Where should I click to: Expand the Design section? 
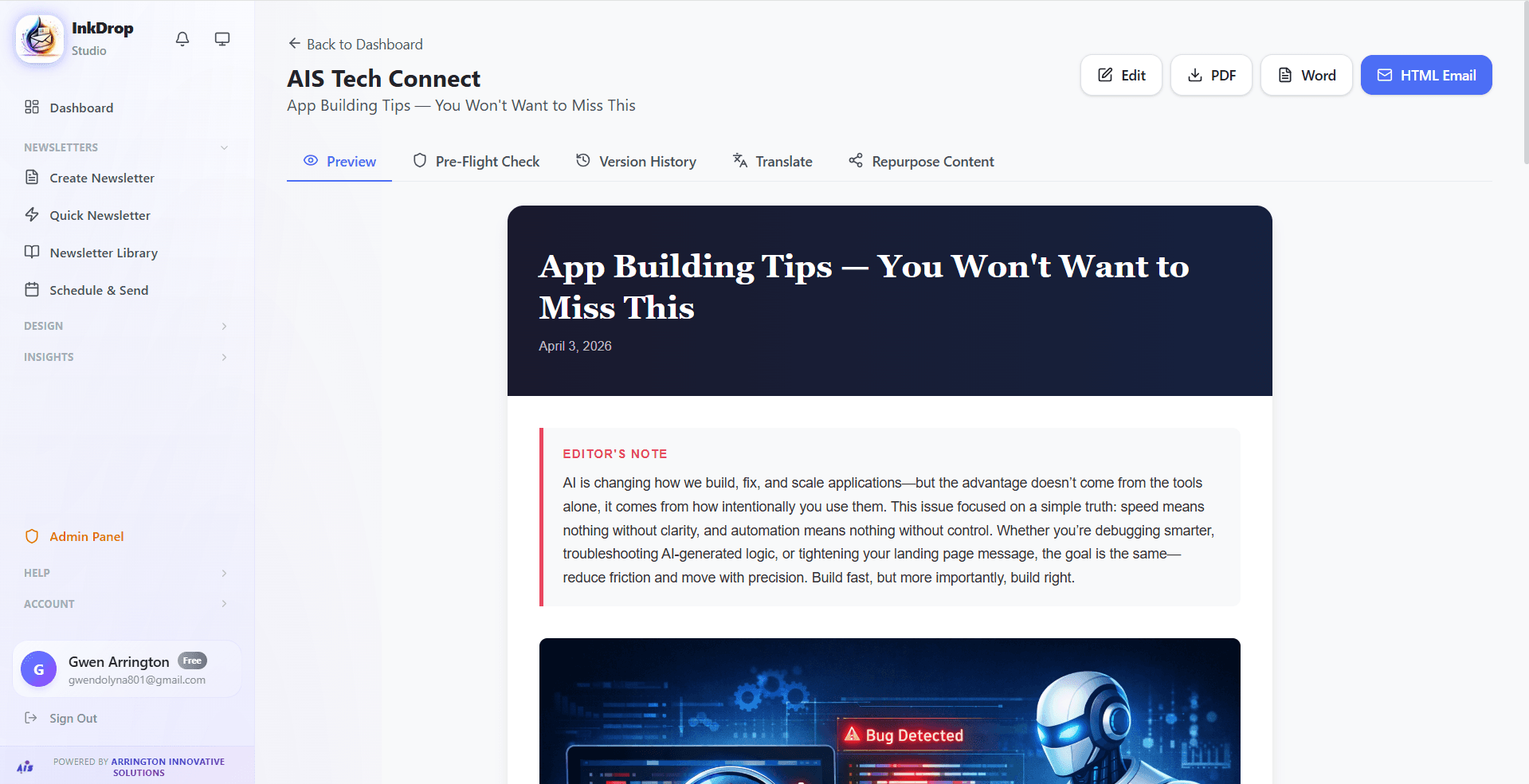click(x=127, y=326)
